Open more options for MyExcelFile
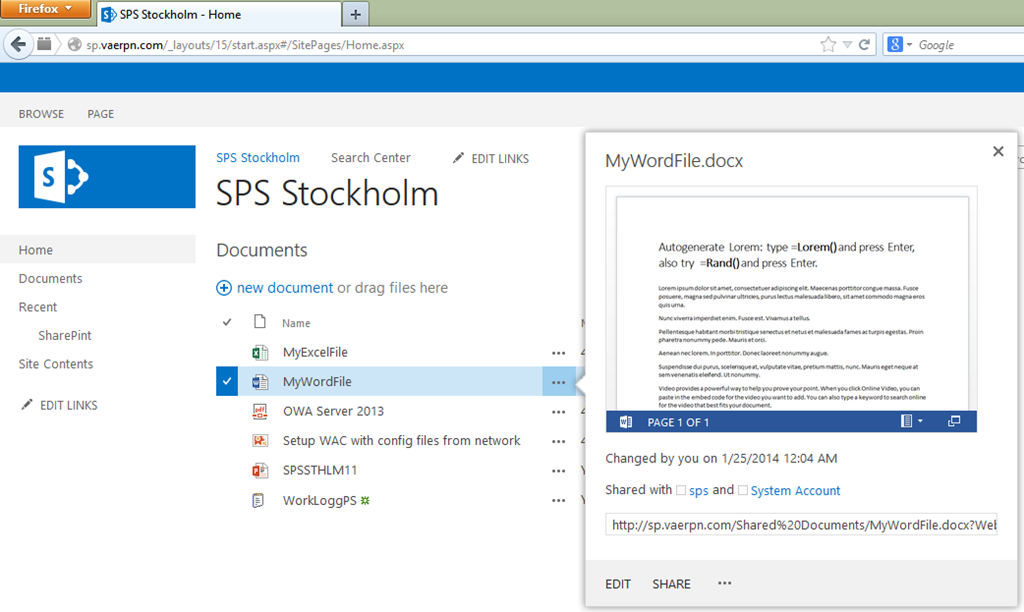Viewport: 1024px width, 612px height. (x=558, y=353)
